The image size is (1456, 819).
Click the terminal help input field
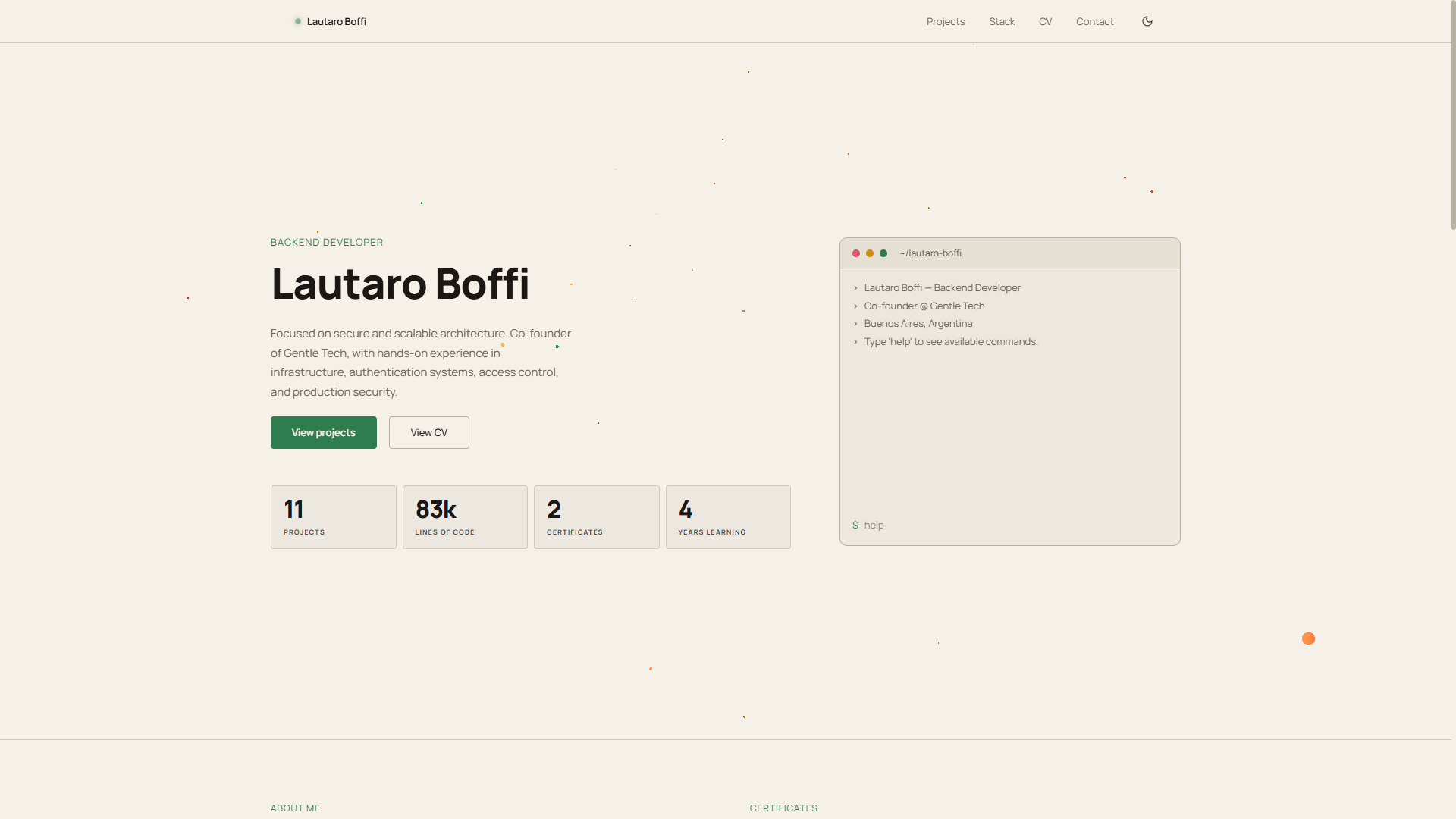click(1016, 525)
